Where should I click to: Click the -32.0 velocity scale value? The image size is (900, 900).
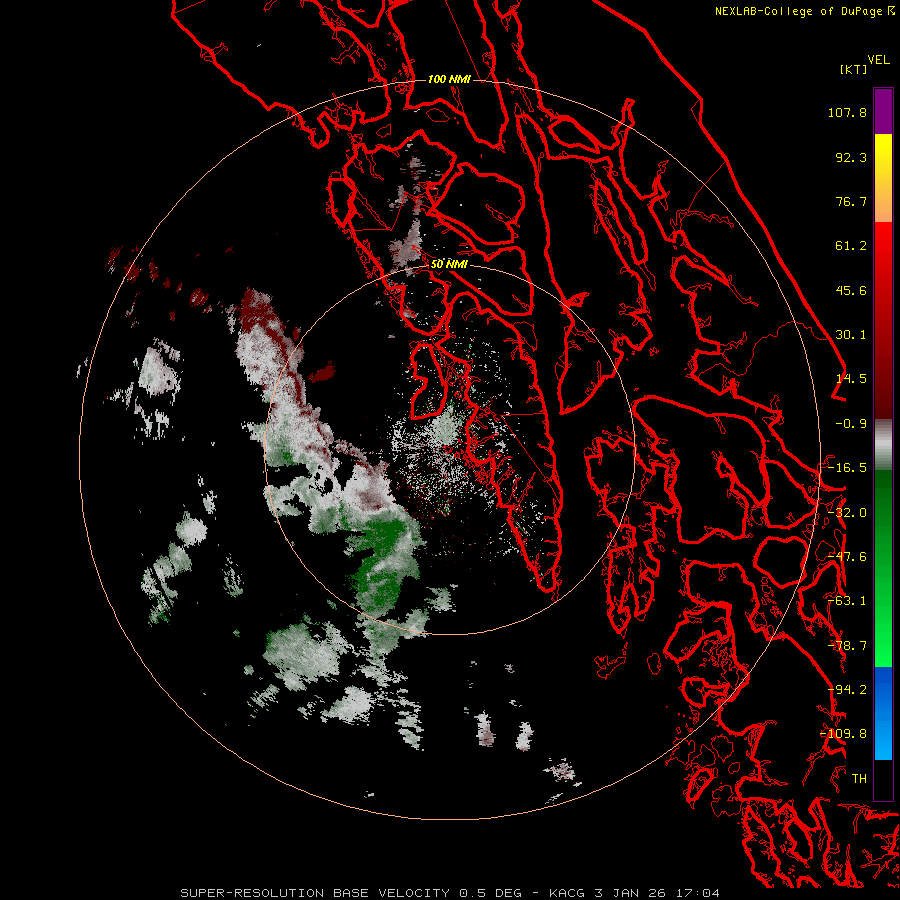click(847, 513)
